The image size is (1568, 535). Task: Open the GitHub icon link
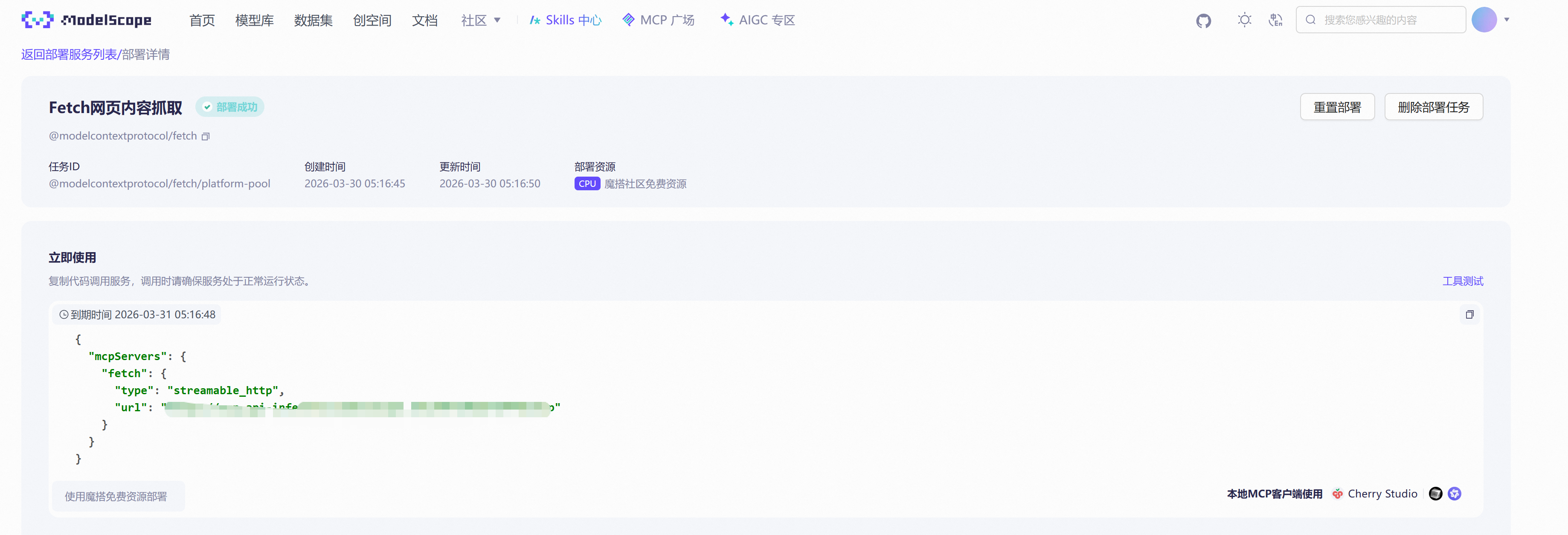coord(1203,21)
